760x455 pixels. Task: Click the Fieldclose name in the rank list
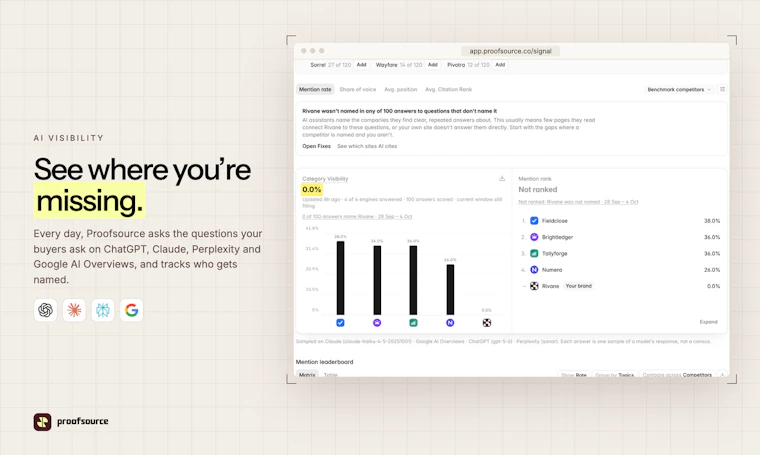coord(554,220)
